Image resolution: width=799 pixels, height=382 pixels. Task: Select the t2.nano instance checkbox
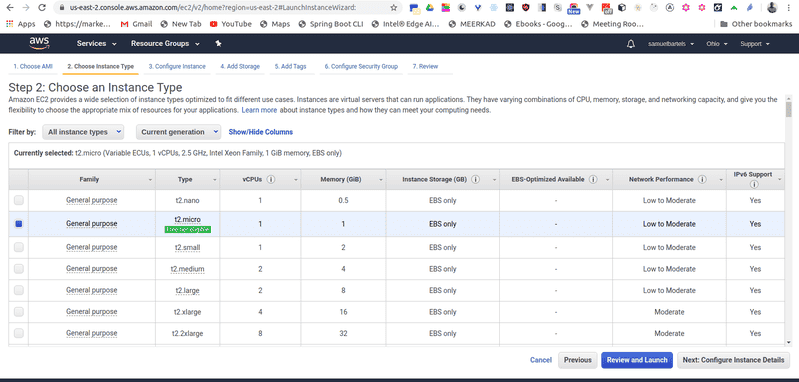click(19, 201)
